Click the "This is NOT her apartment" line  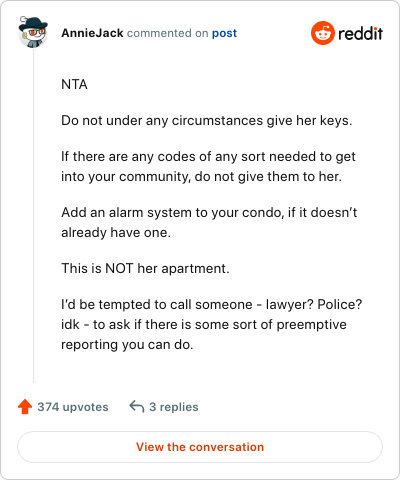(x=145, y=268)
